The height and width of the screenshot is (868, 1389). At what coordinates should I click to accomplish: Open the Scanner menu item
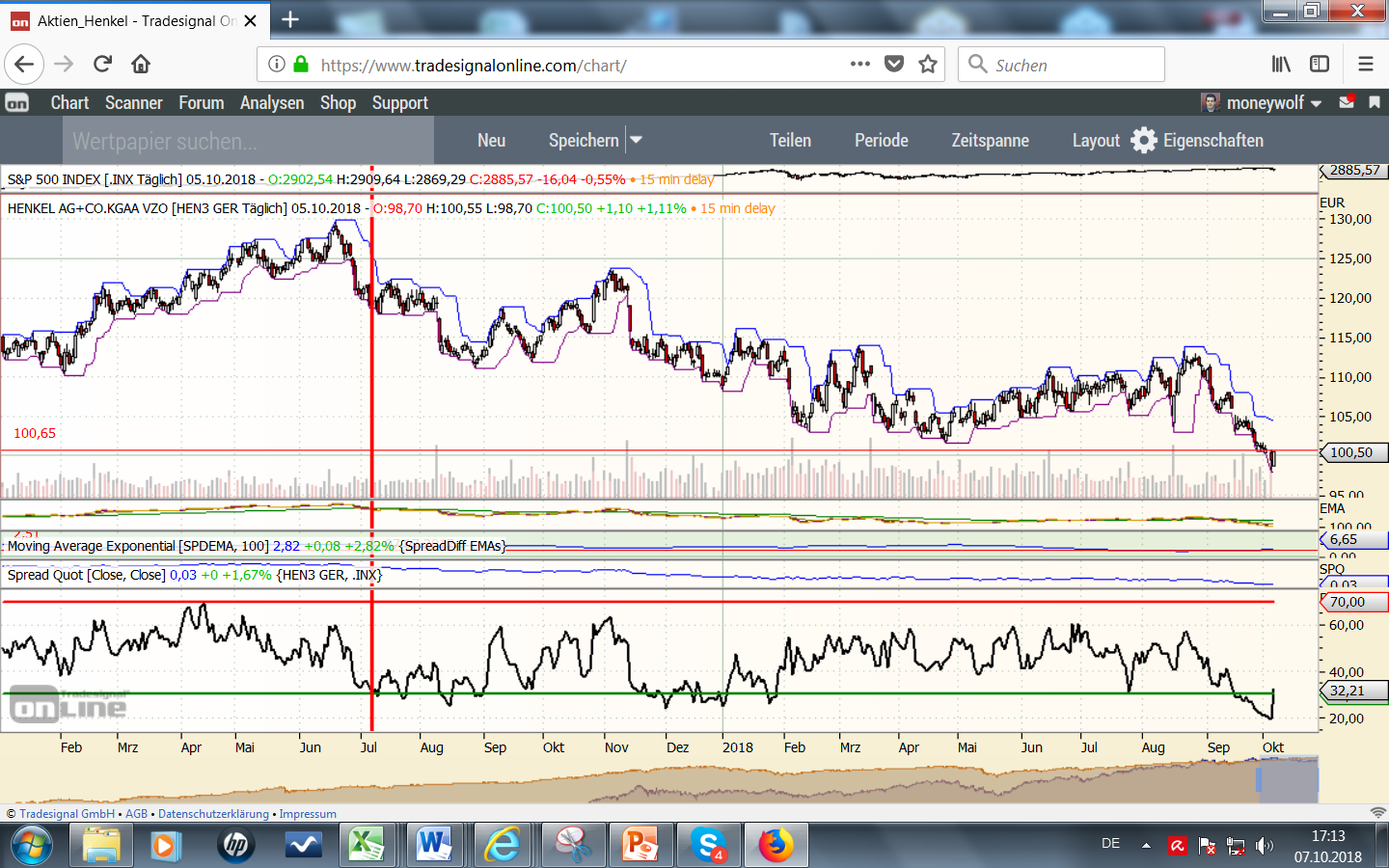click(x=133, y=103)
